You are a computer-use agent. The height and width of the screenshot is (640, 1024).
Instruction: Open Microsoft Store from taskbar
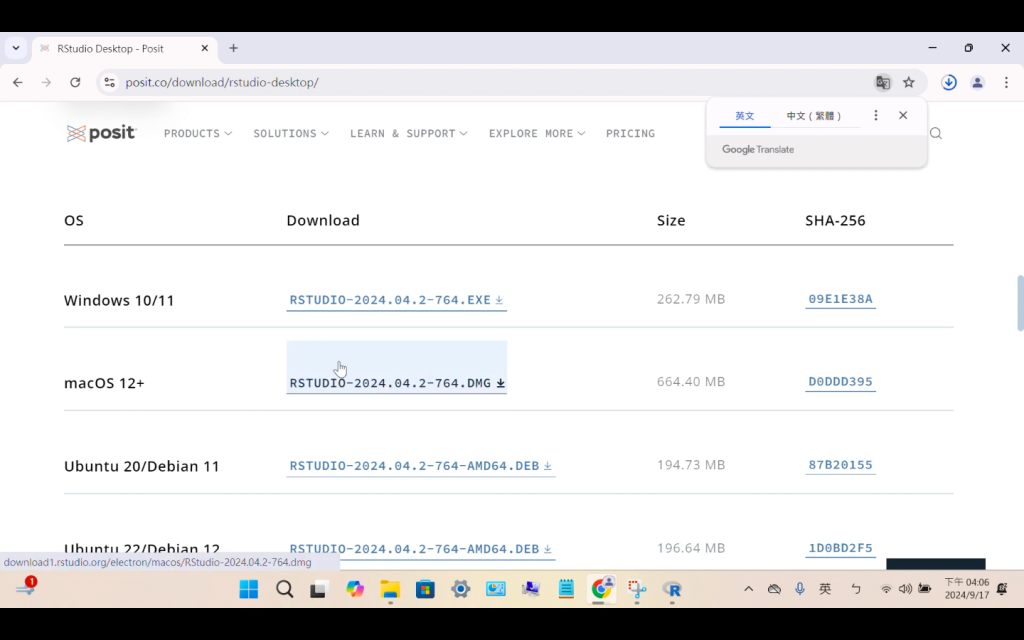pyautogui.click(x=425, y=589)
